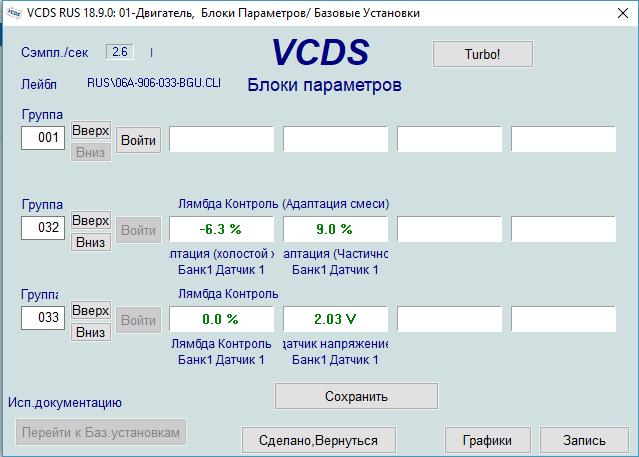639x457 pixels.
Task: Open Графики view
Action: [x=487, y=440]
